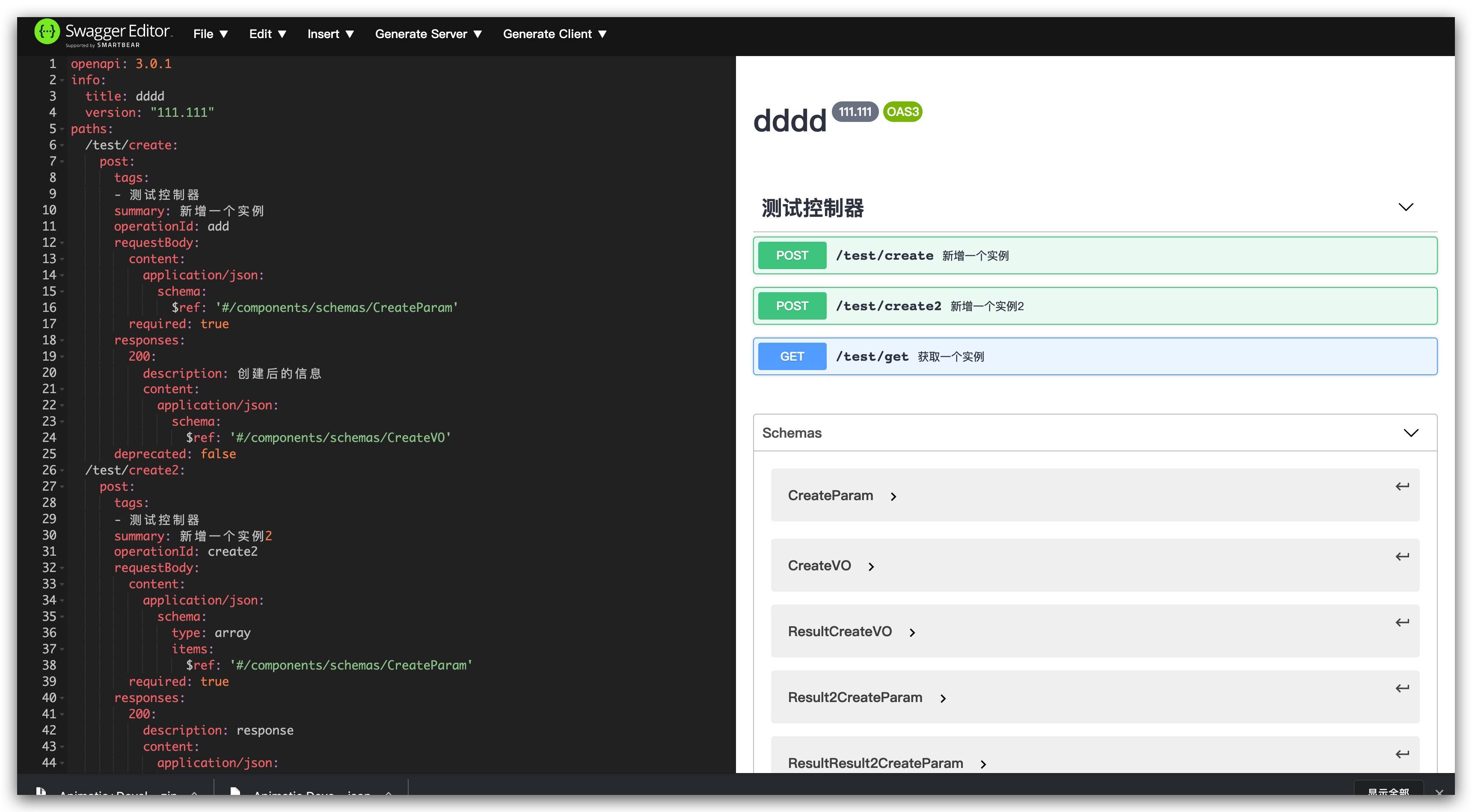Fold the requestBody block at line 12

coord(62,243)
